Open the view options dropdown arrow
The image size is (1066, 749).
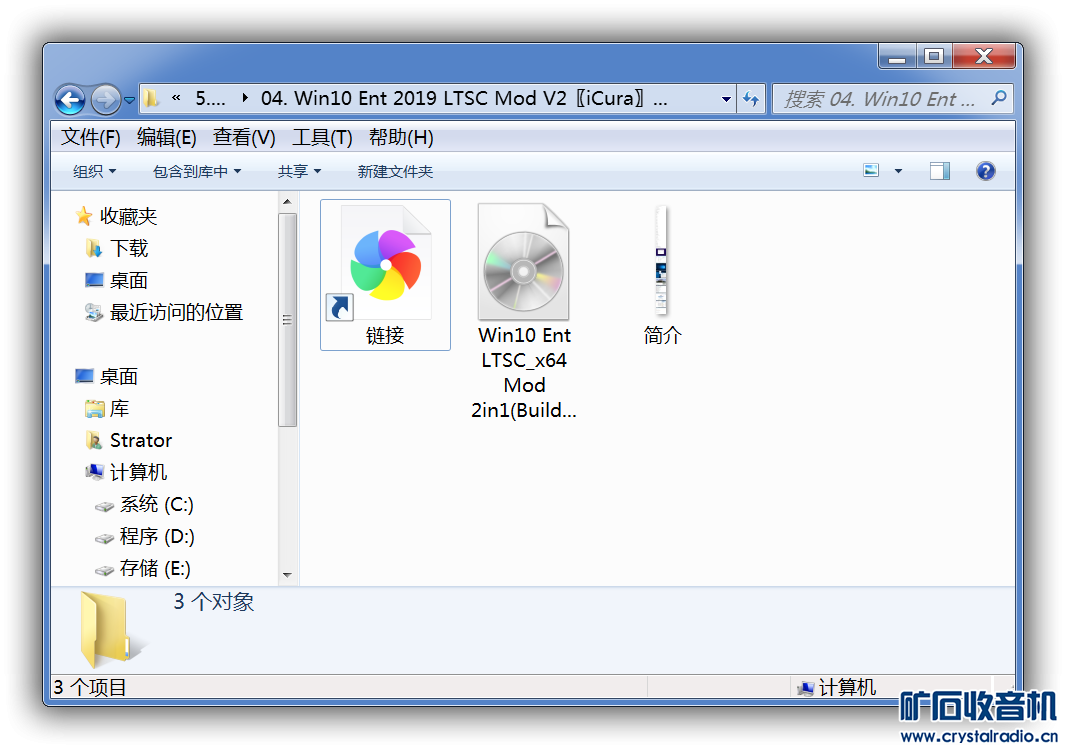pyautogui.click(x=898, y=171)
